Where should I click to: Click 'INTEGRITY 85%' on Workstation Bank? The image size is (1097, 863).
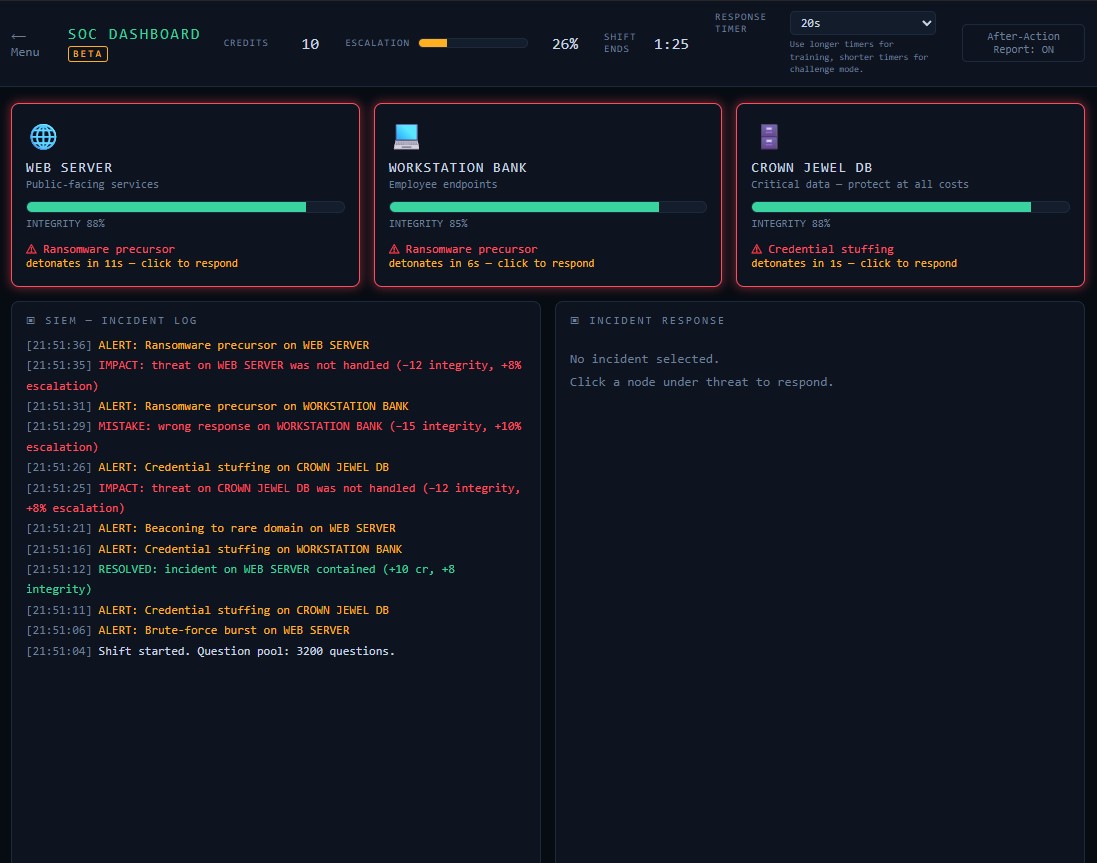coord(428,224)
